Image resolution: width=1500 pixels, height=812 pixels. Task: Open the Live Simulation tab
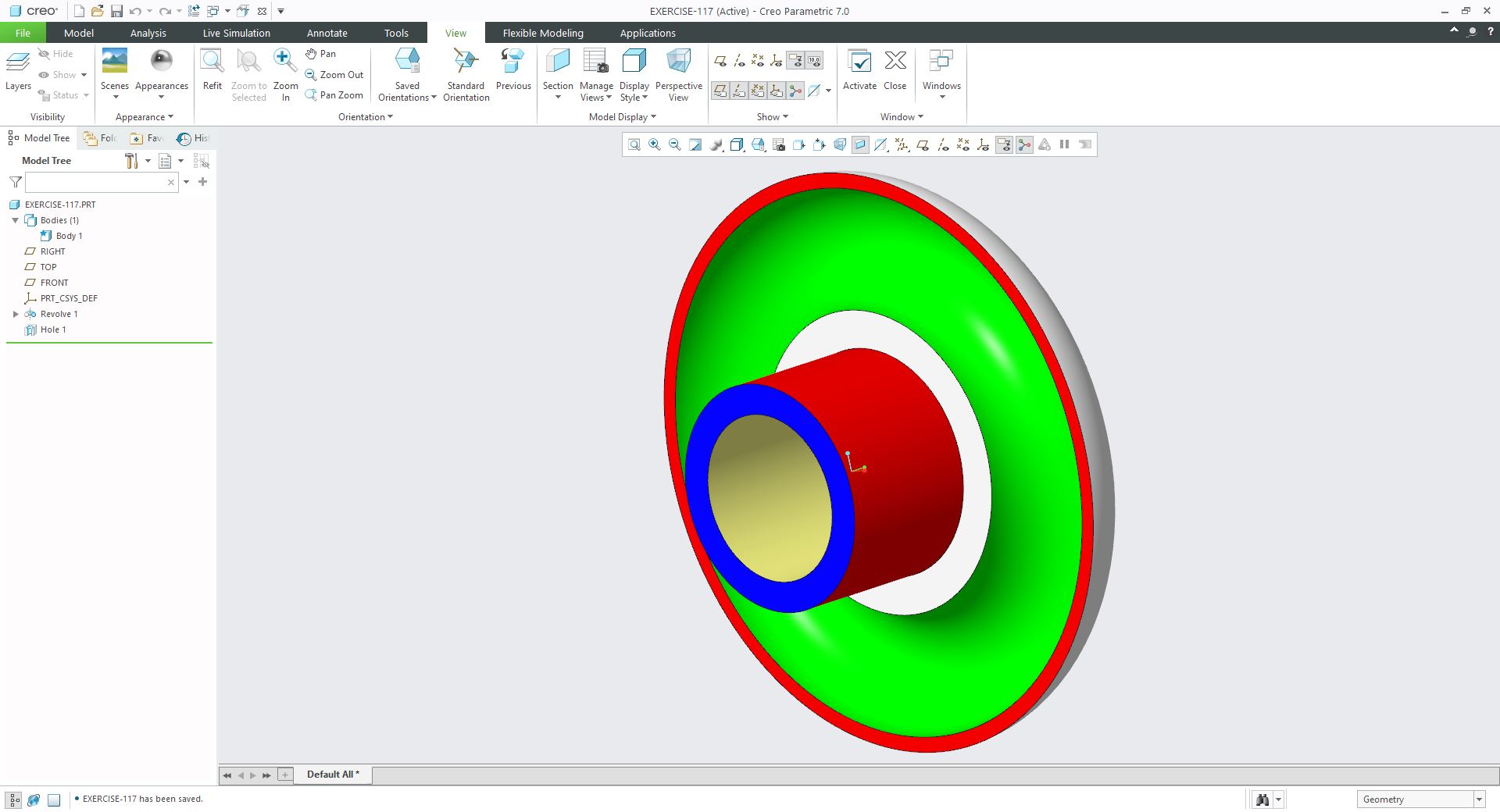click(237, 33)
